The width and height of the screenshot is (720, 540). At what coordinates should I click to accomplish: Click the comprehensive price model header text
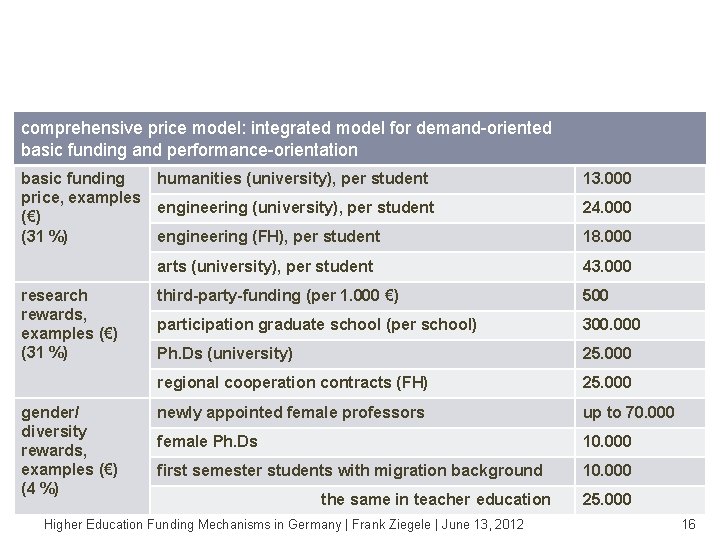coord(286,139)
